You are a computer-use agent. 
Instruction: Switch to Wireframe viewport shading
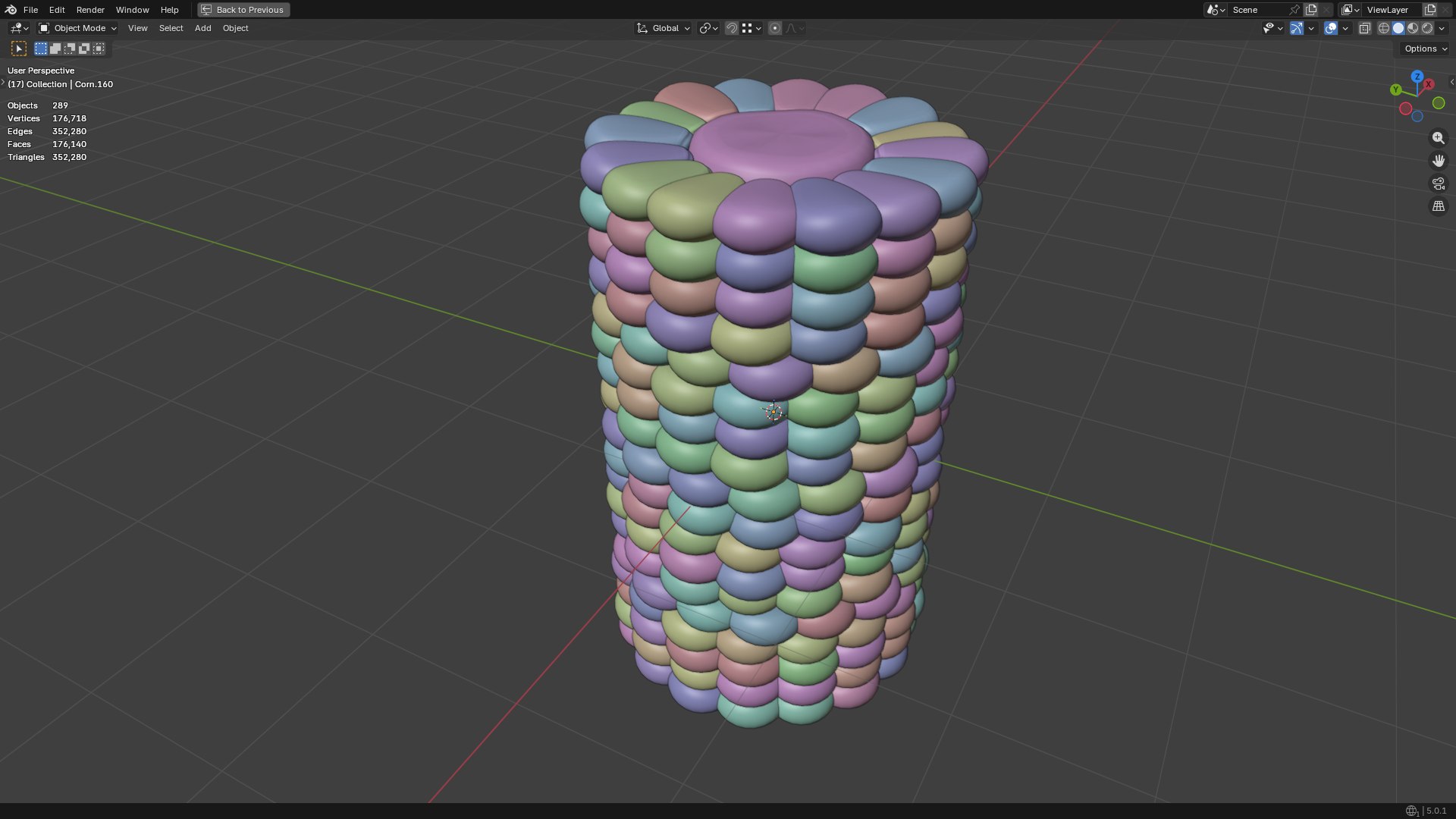(x=1384, y=28)
